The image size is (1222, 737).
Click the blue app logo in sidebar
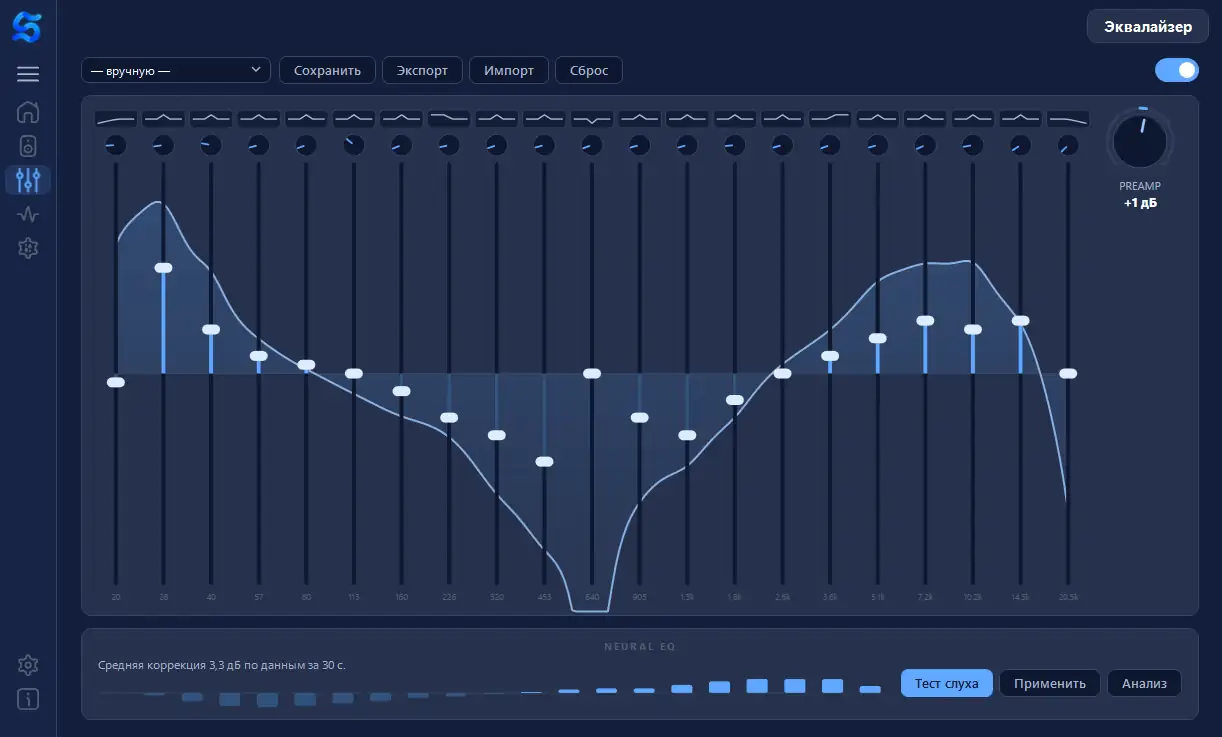[27, 27]
